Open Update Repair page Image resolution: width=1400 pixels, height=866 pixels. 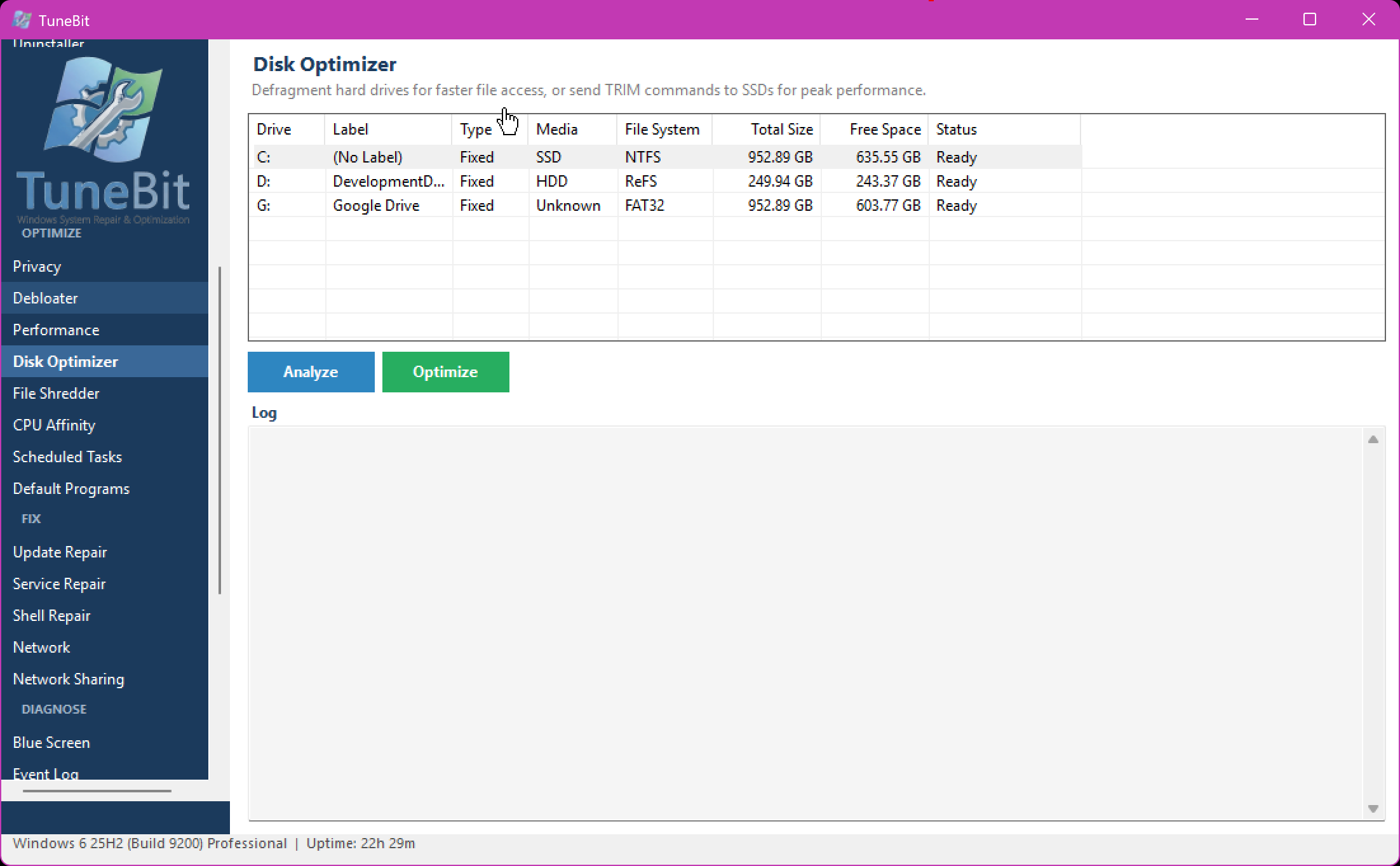pos(104,552)
